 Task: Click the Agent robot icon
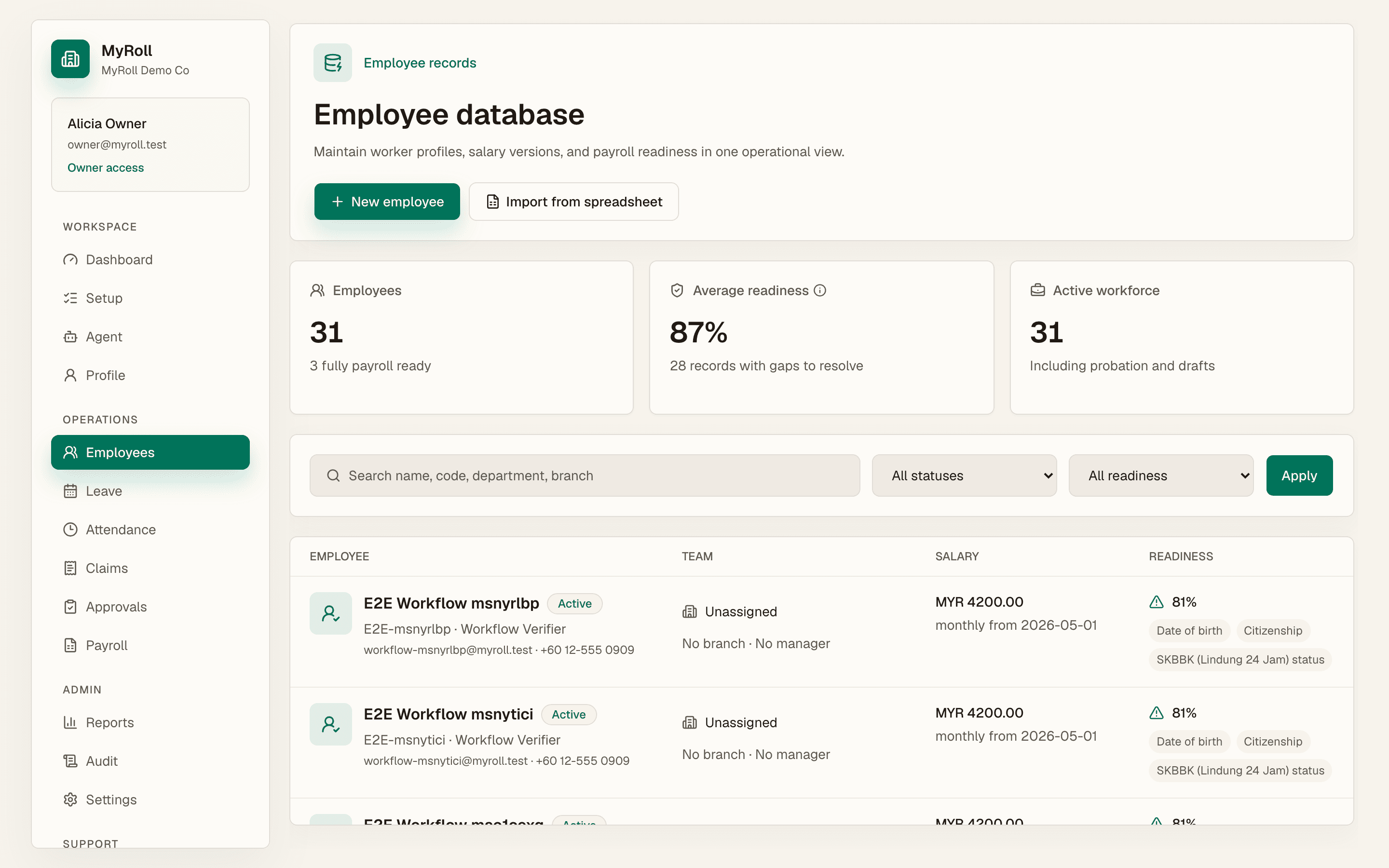point(70,337)
